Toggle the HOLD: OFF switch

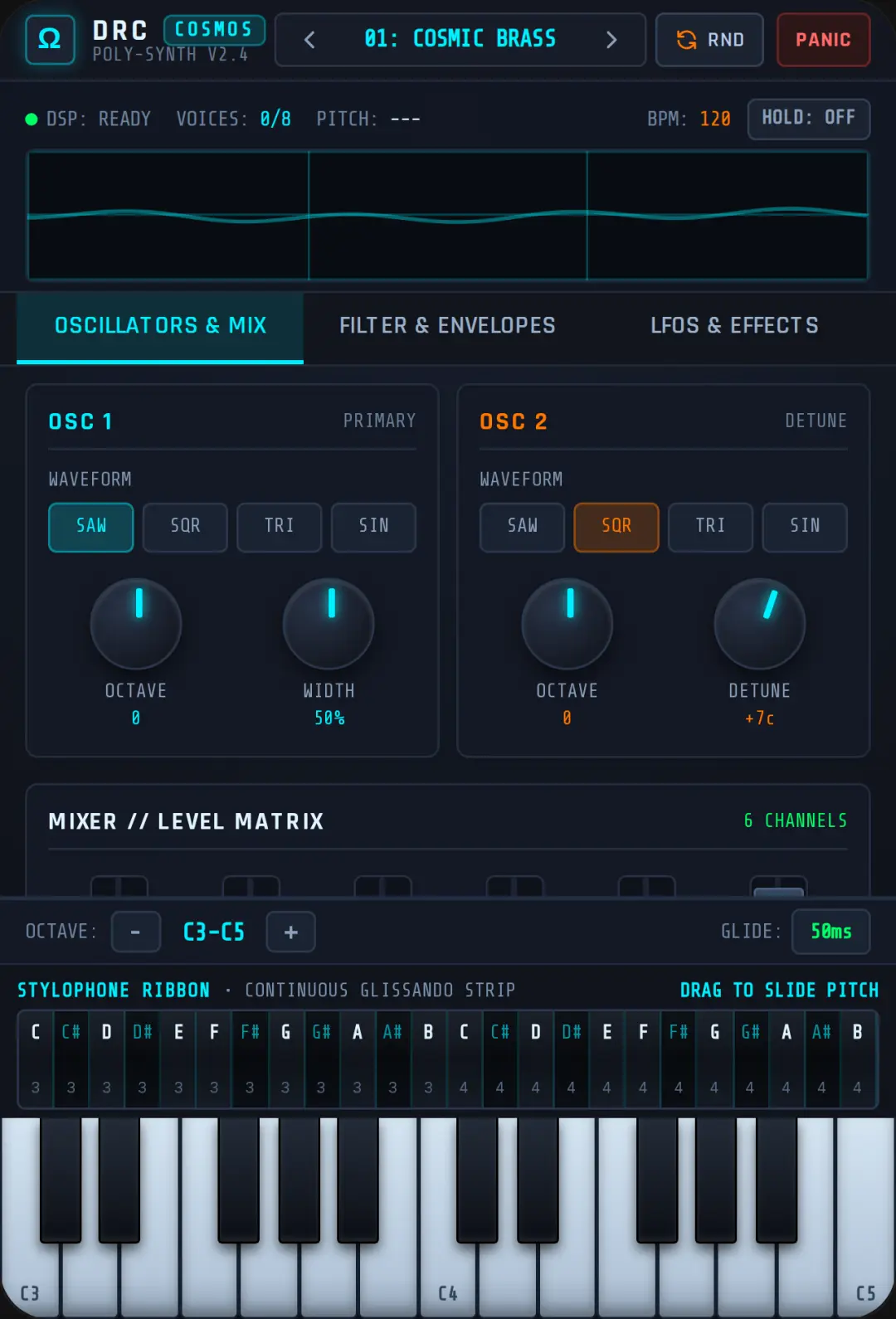point(809,119)
